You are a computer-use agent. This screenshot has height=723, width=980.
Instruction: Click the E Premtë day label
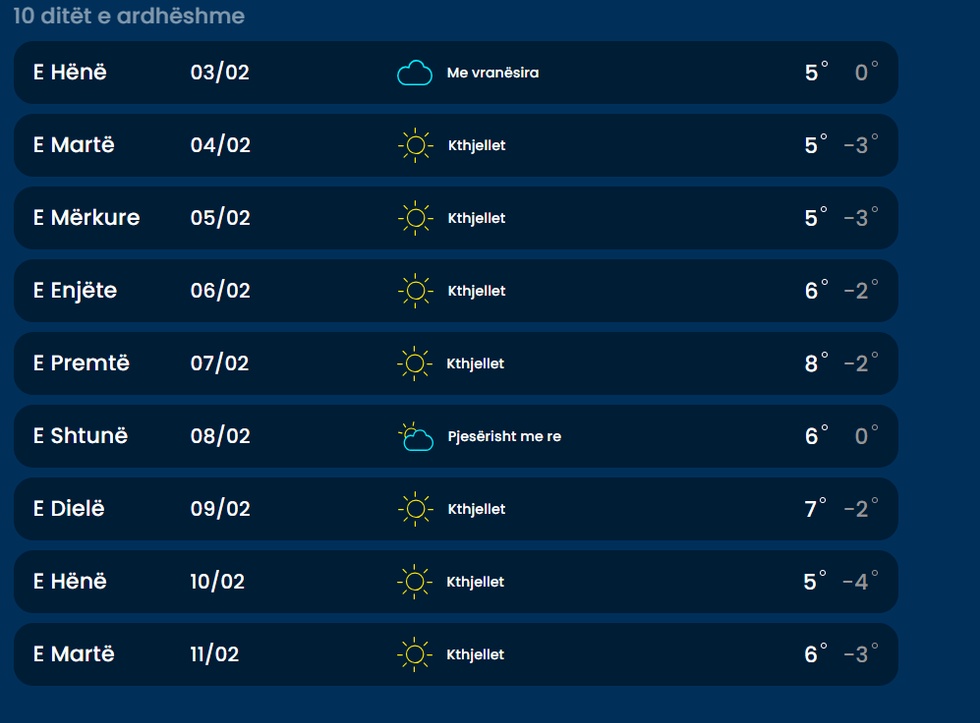[x=82, y=363]
